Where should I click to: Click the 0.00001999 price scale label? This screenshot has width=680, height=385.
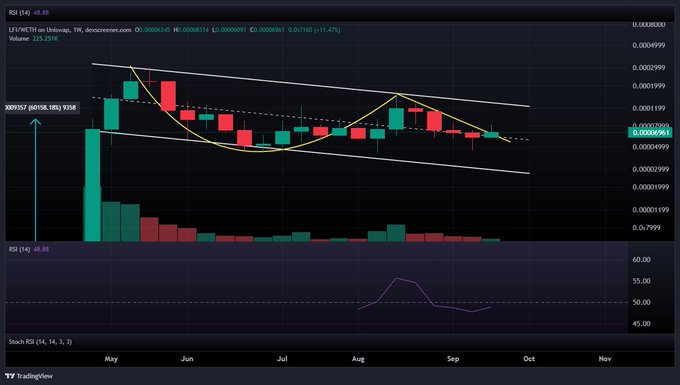coord(651,187)
